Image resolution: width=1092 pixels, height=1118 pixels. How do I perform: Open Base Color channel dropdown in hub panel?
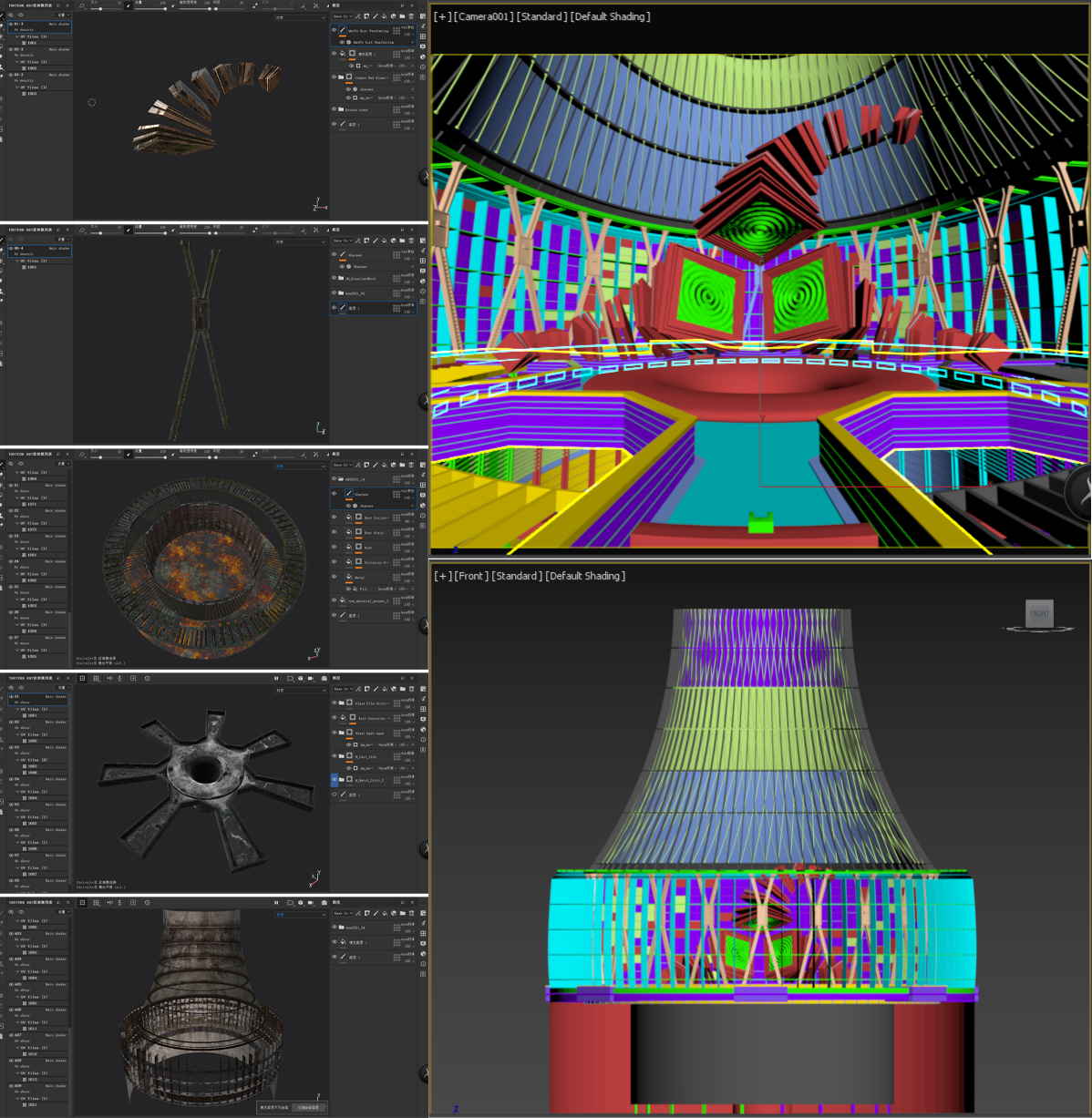[343, 689]
